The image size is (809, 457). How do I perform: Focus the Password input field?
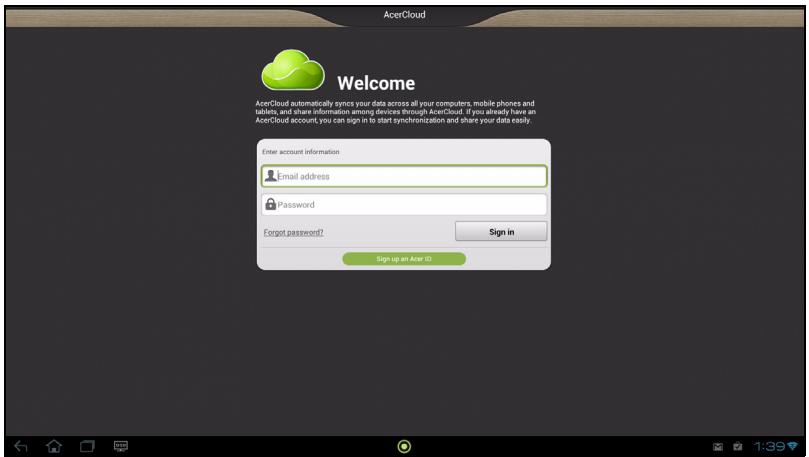(x=404, y=204)
